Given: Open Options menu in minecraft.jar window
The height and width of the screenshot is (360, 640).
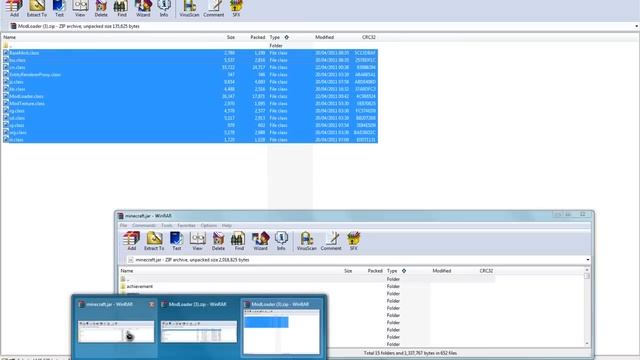Looking at the screenshot, I should click(x=209, y=225).
